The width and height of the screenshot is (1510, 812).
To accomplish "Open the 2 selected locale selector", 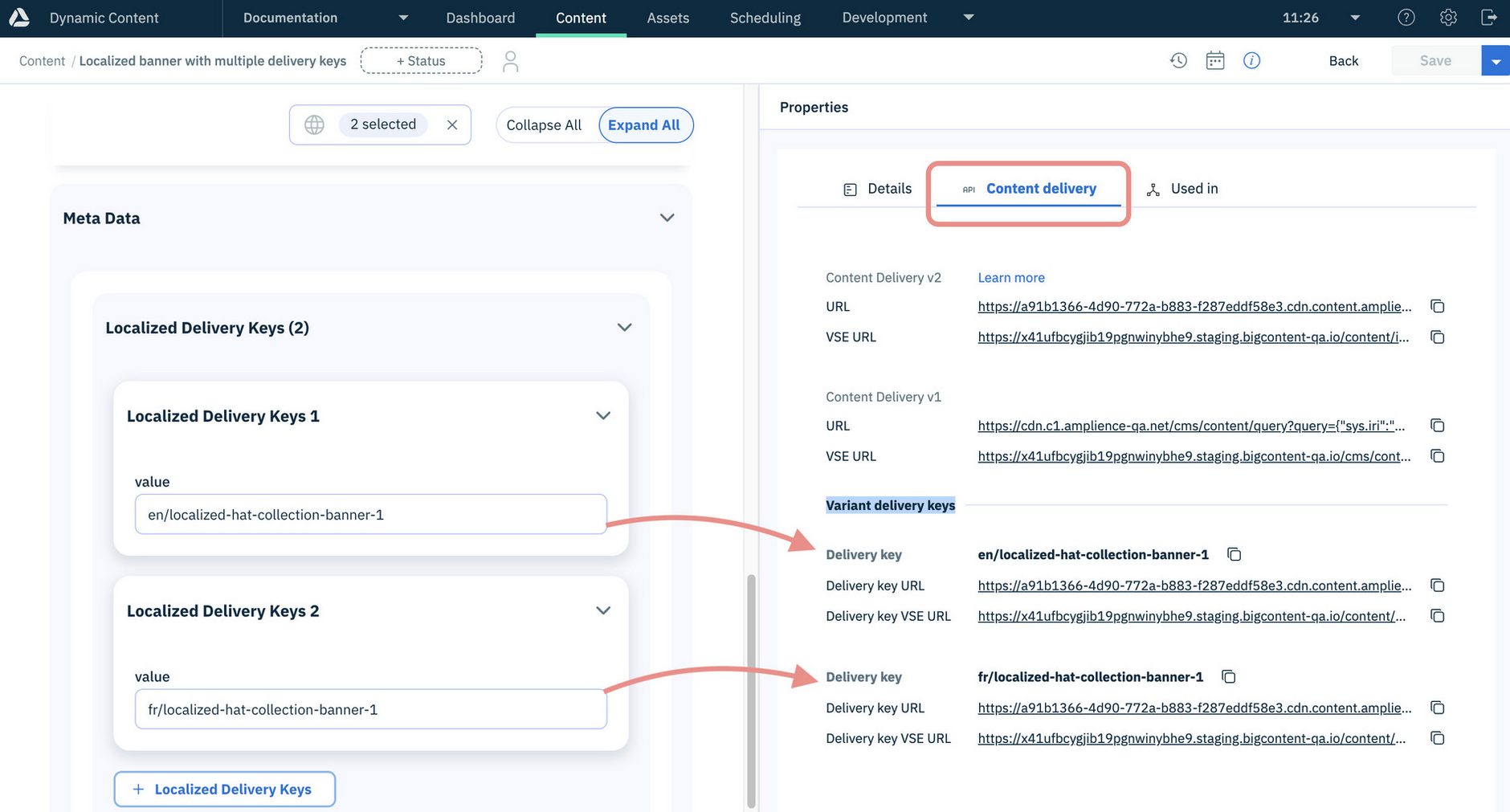I will coord(380,124).
